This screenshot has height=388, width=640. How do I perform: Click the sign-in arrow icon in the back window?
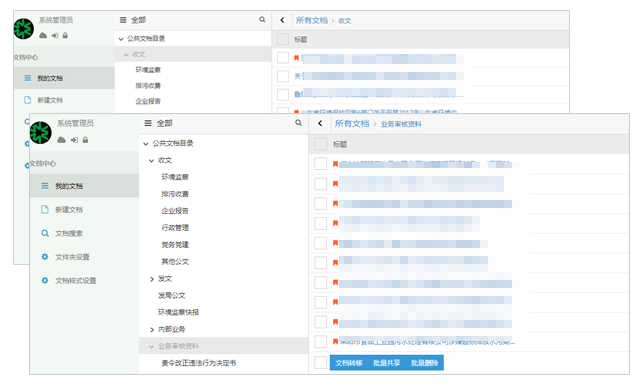55,35
